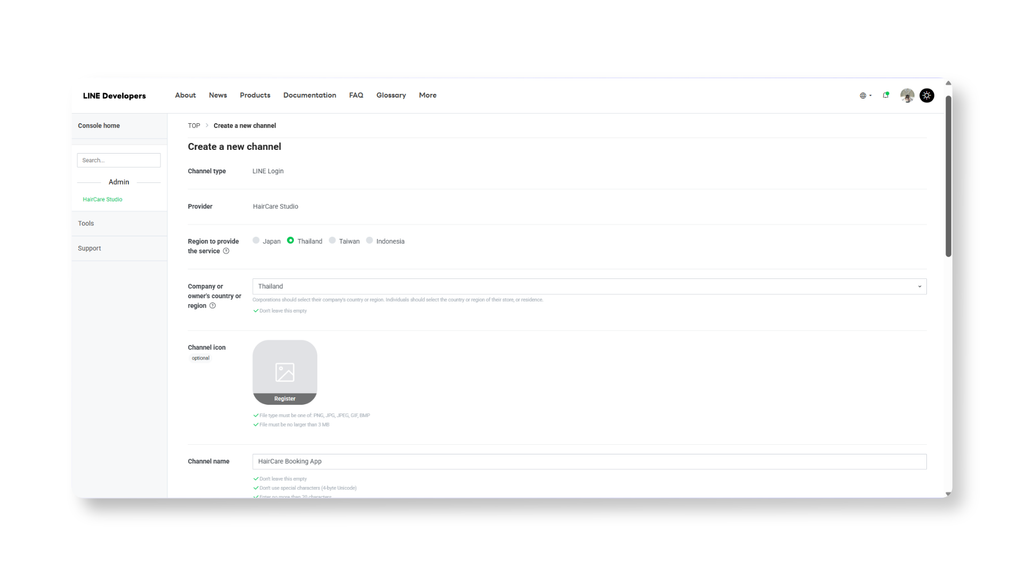Open the Company country dropdown showing Thailand
Image resolution: width=1024 pixels, height=576 pixels.
[x=589, y=286]
